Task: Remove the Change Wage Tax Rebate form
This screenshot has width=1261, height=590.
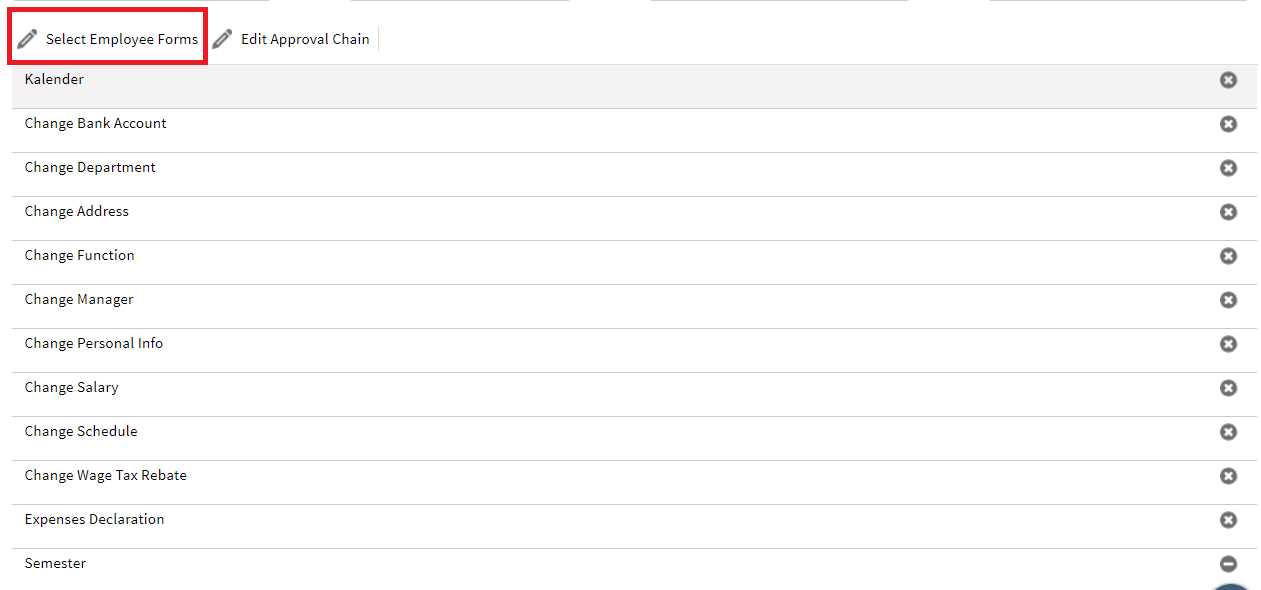Action: coord(1228,476)
